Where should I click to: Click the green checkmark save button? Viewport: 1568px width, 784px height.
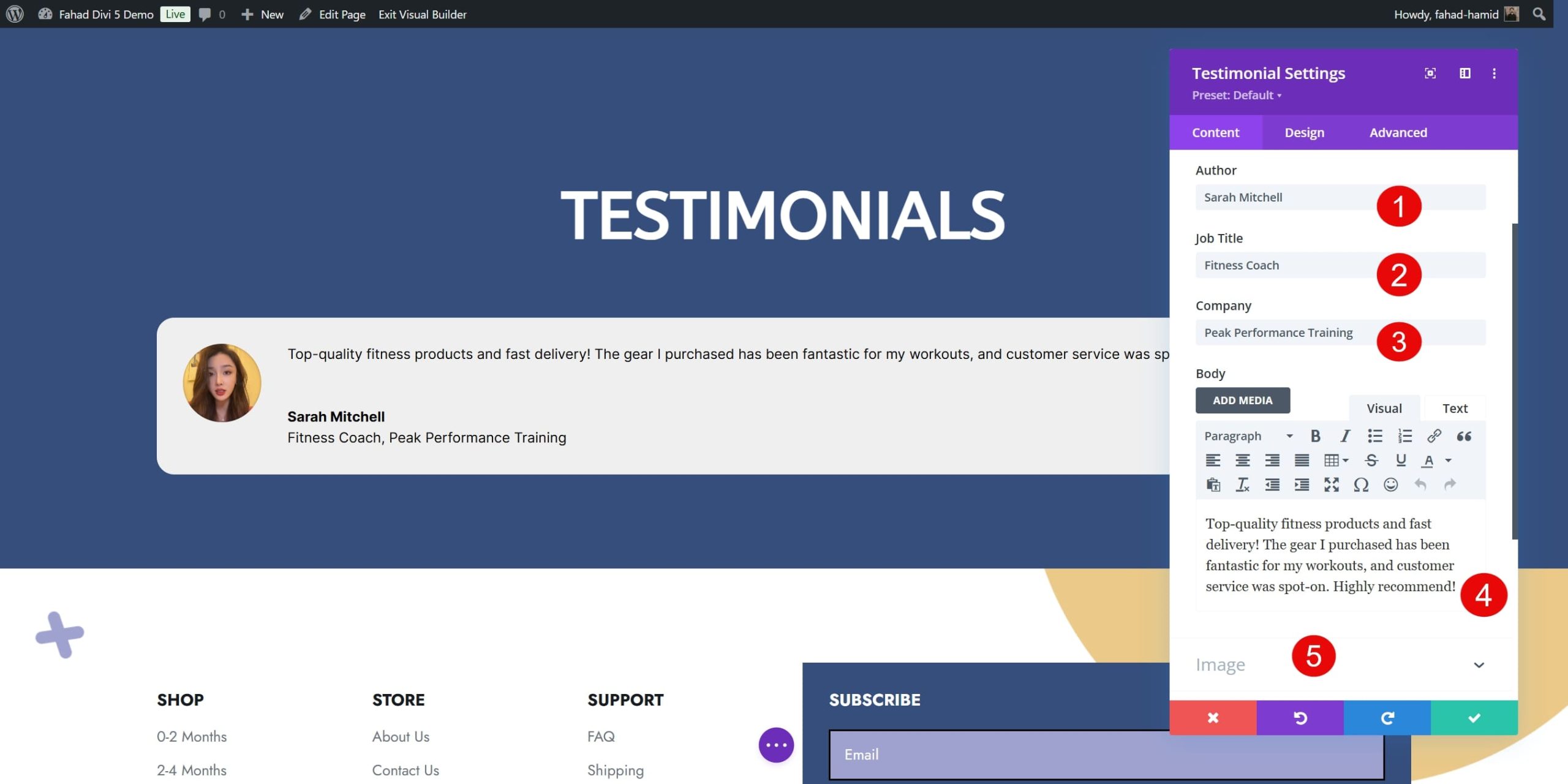1475,718
